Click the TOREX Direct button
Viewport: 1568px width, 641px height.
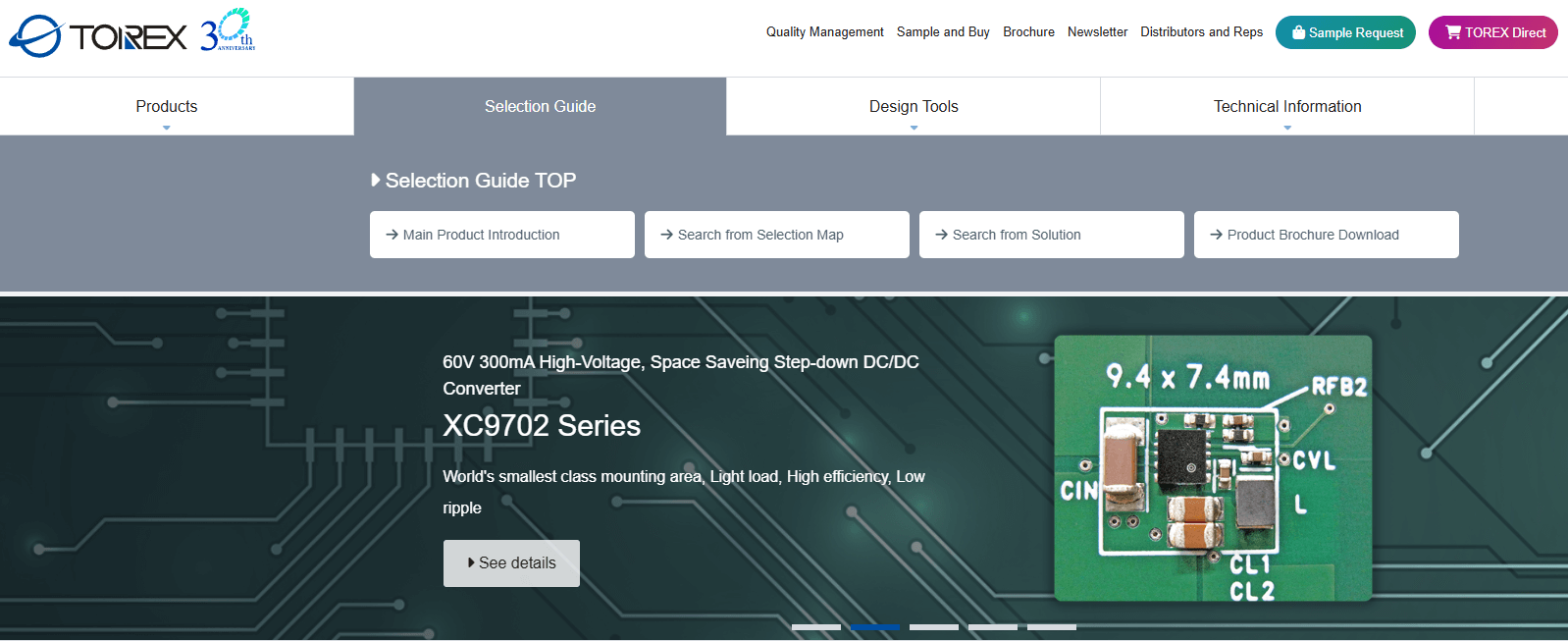(x=1493, y=32)
